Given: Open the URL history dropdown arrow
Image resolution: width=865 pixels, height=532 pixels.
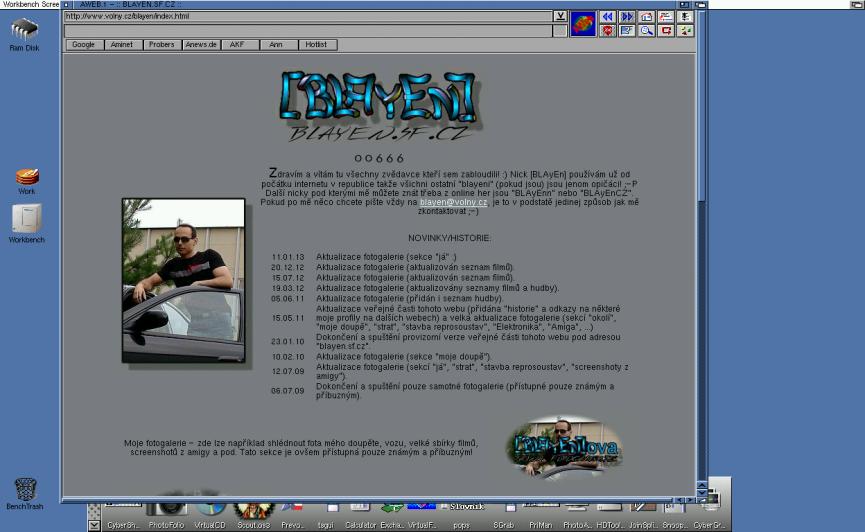Looking at the screenshot, I should pyautogui.click(x=560, y=17).
